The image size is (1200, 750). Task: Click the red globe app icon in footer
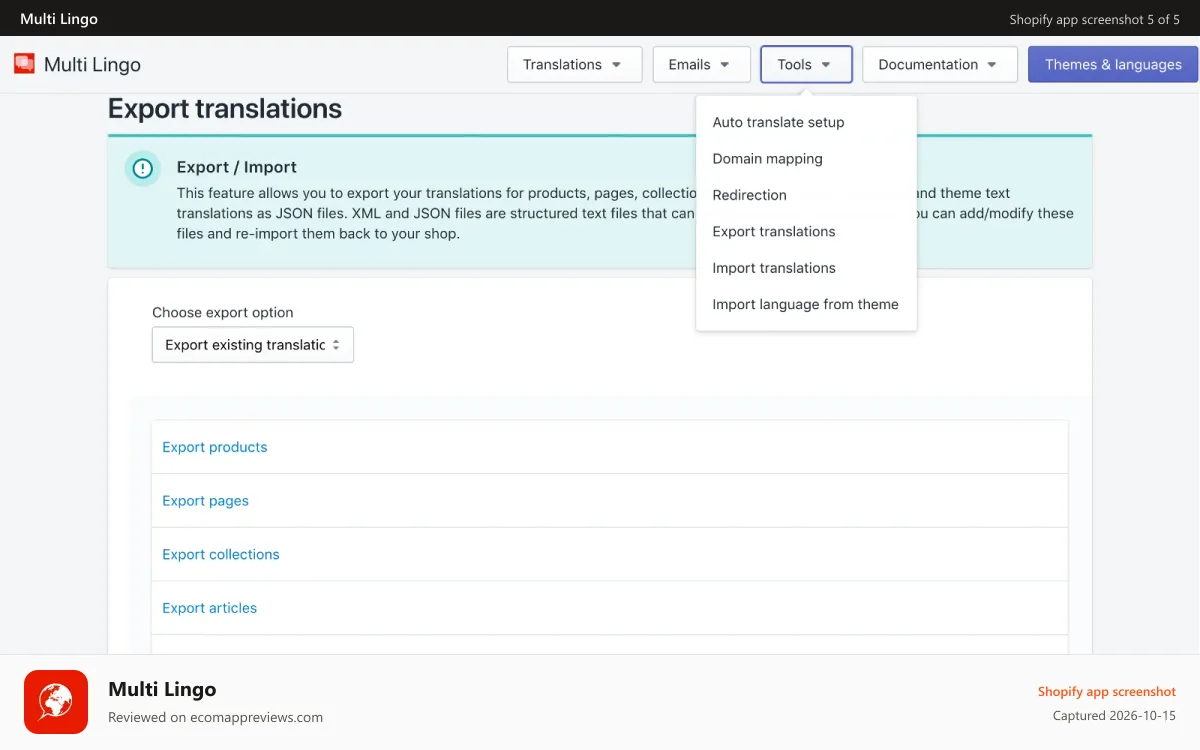pyautogui.click(x=56, y=702)
